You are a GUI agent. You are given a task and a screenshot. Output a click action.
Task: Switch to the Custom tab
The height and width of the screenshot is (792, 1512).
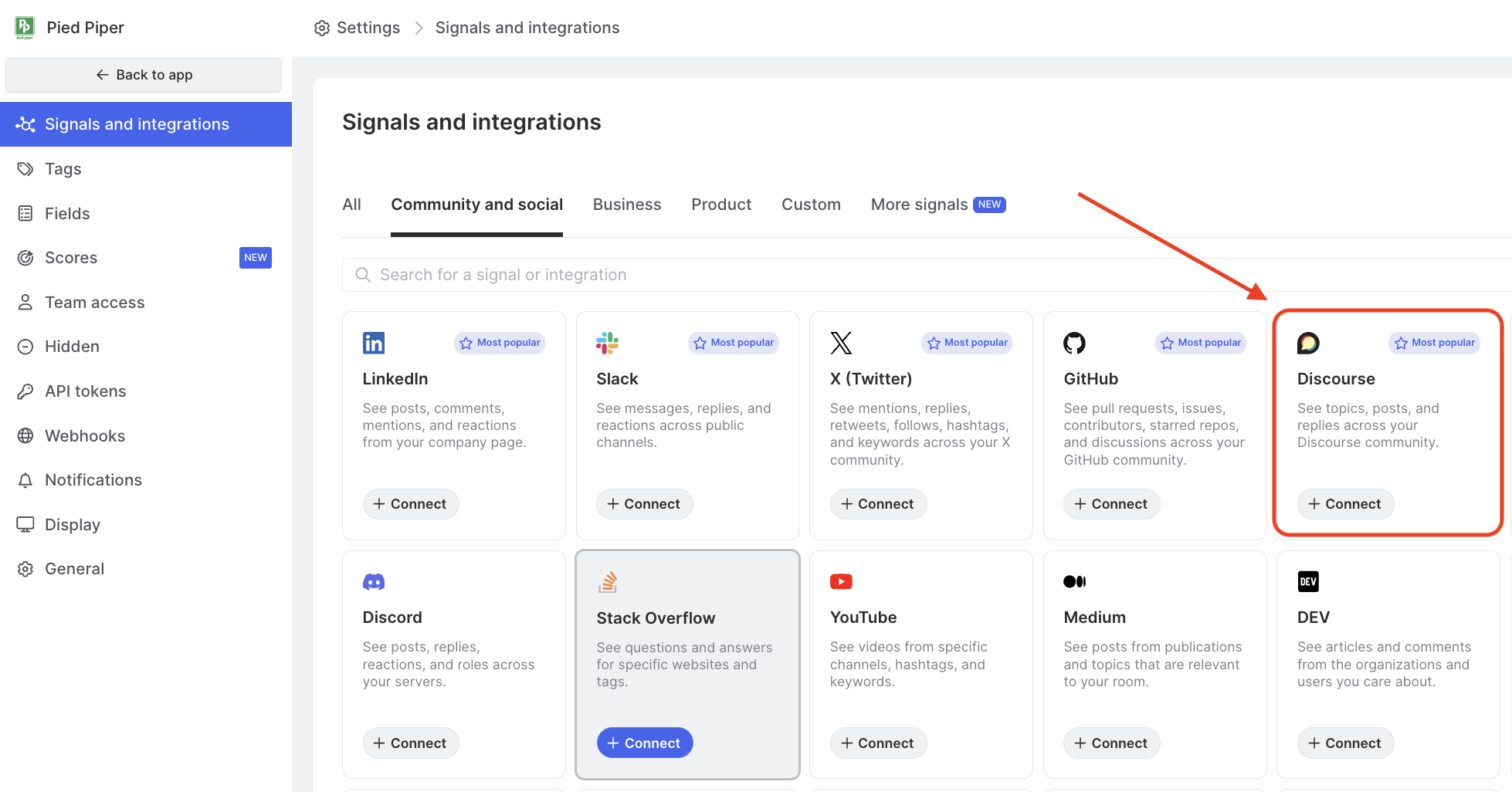[811, 205]
